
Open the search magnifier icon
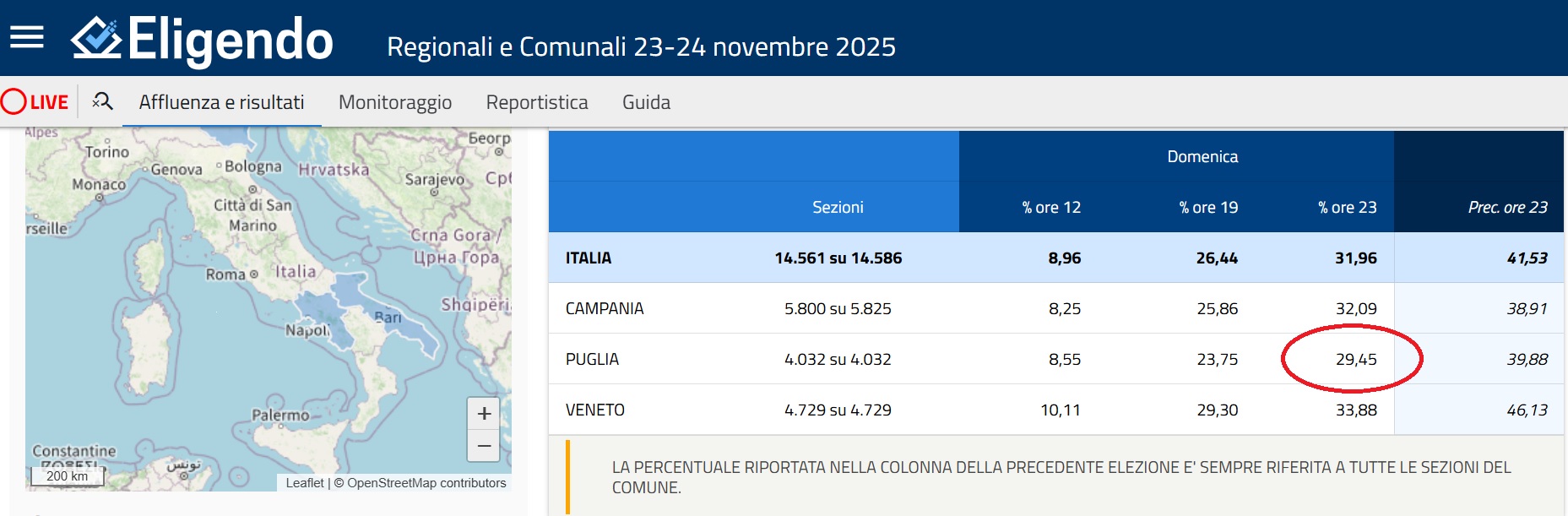(102, 102)
